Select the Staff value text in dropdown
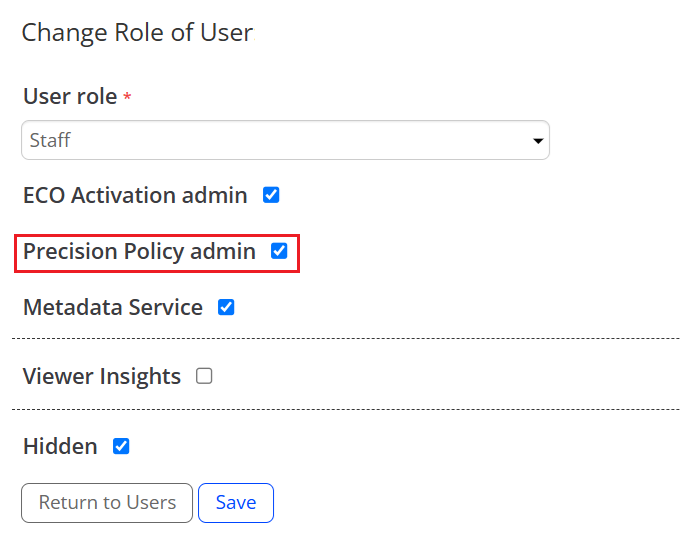Screen dimensions: 680x538 (50, 140)
